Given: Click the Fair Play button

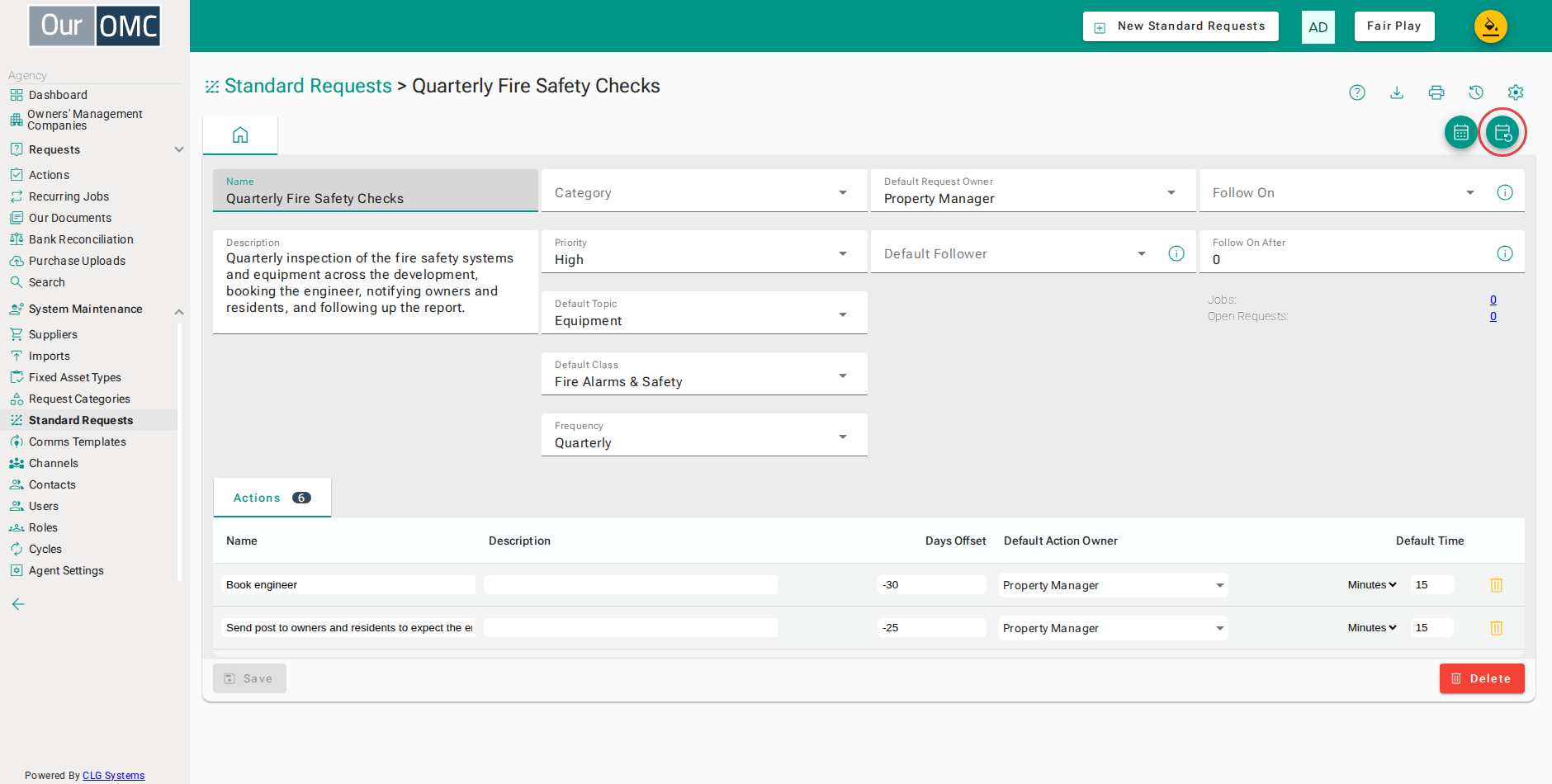Looking at the screenshot, I should 1394,26.
